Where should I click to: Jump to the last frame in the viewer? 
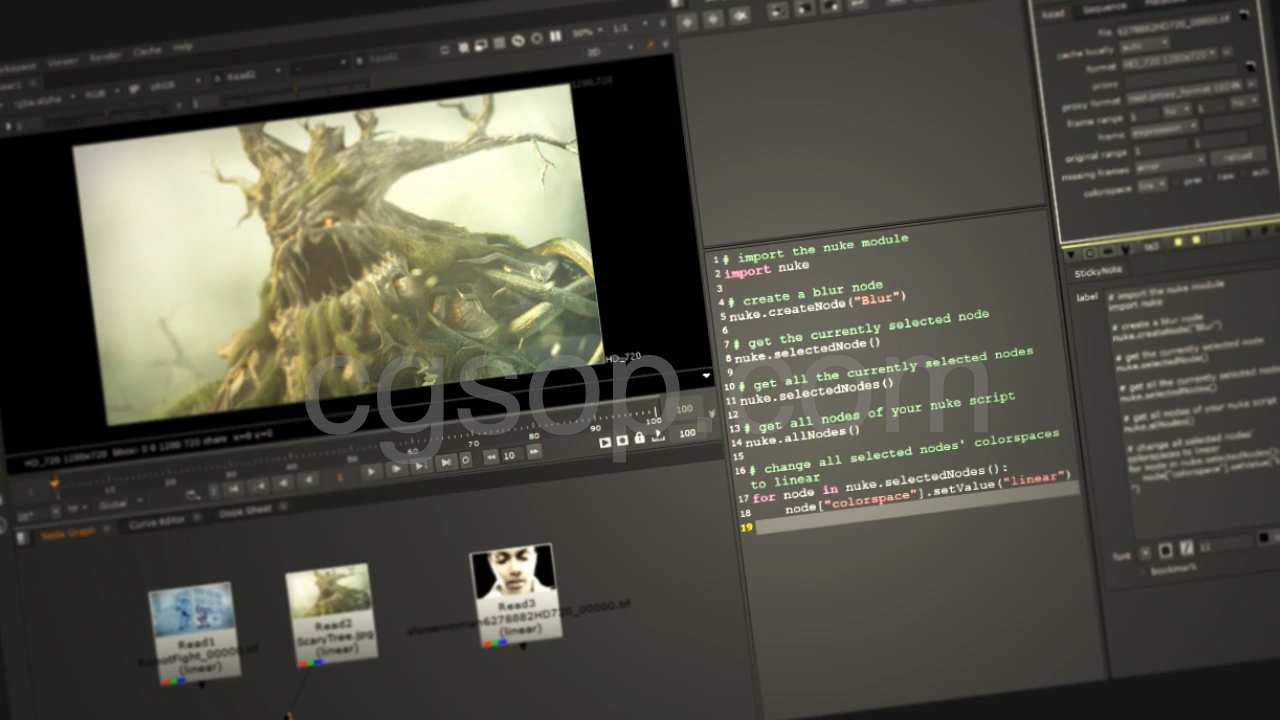click(445, 462)
